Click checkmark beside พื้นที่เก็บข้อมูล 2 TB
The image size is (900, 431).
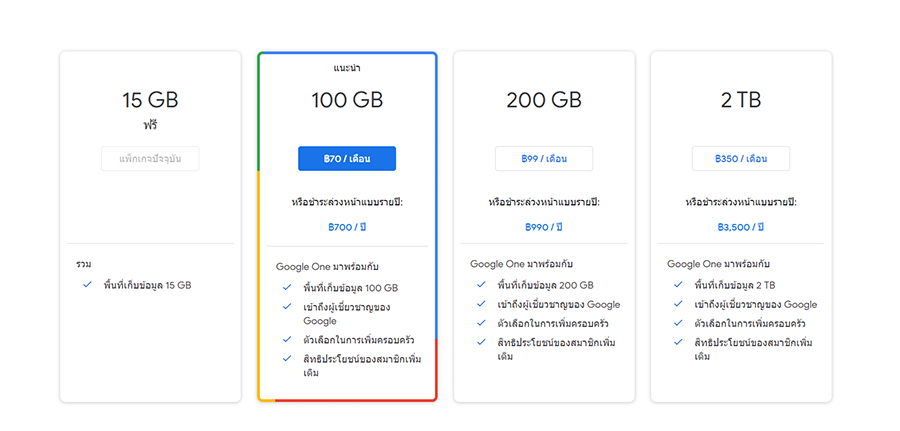(x=679, y=285)
